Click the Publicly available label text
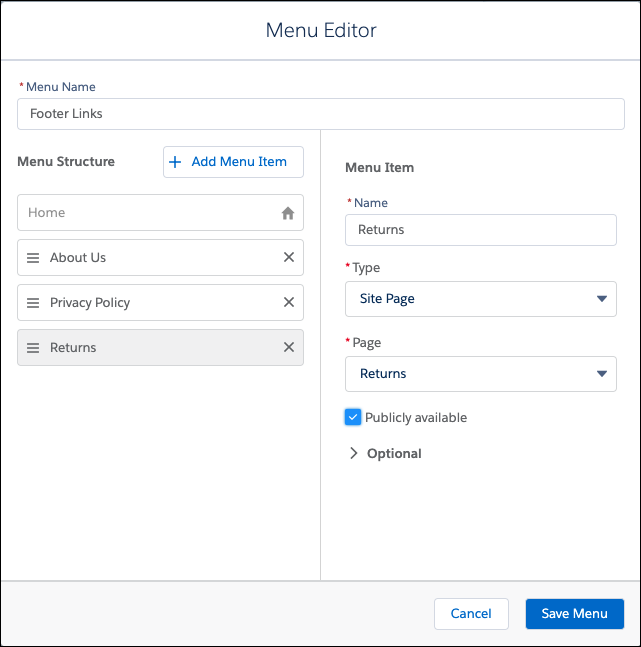This screenshot has height=647, width=641. tap(416, 418)
